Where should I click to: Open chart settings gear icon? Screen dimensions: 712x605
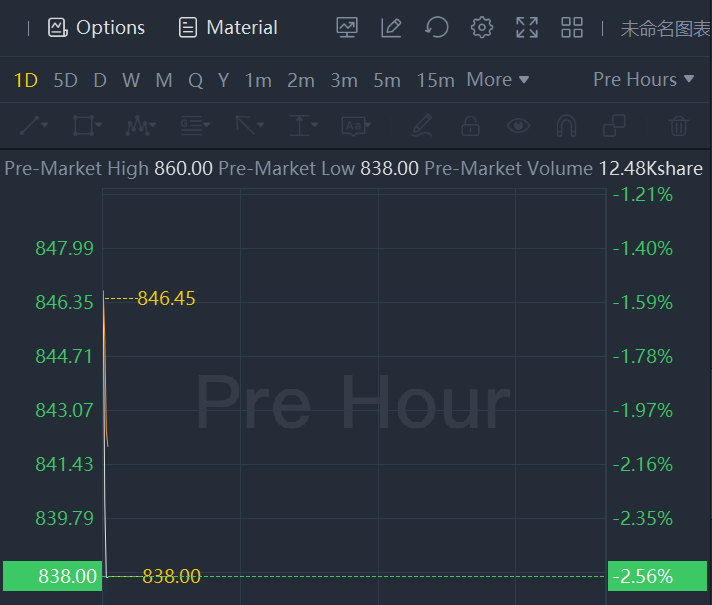pyautogui.click(x=482, y=28)
